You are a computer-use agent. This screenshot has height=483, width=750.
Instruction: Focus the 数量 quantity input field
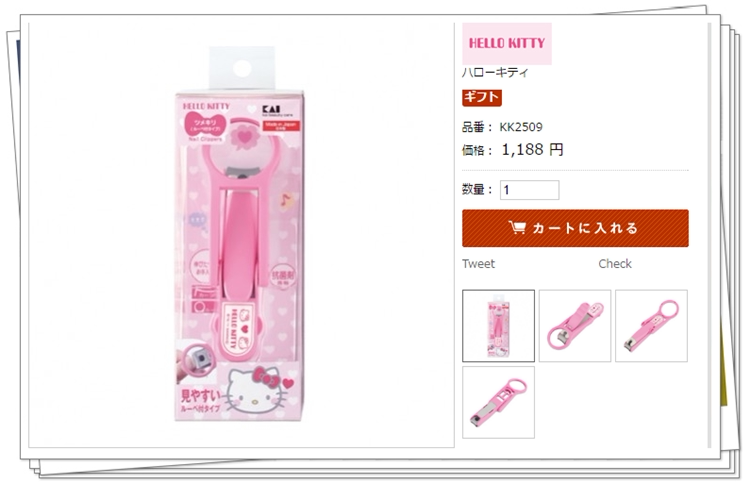[x=529, y=190]
